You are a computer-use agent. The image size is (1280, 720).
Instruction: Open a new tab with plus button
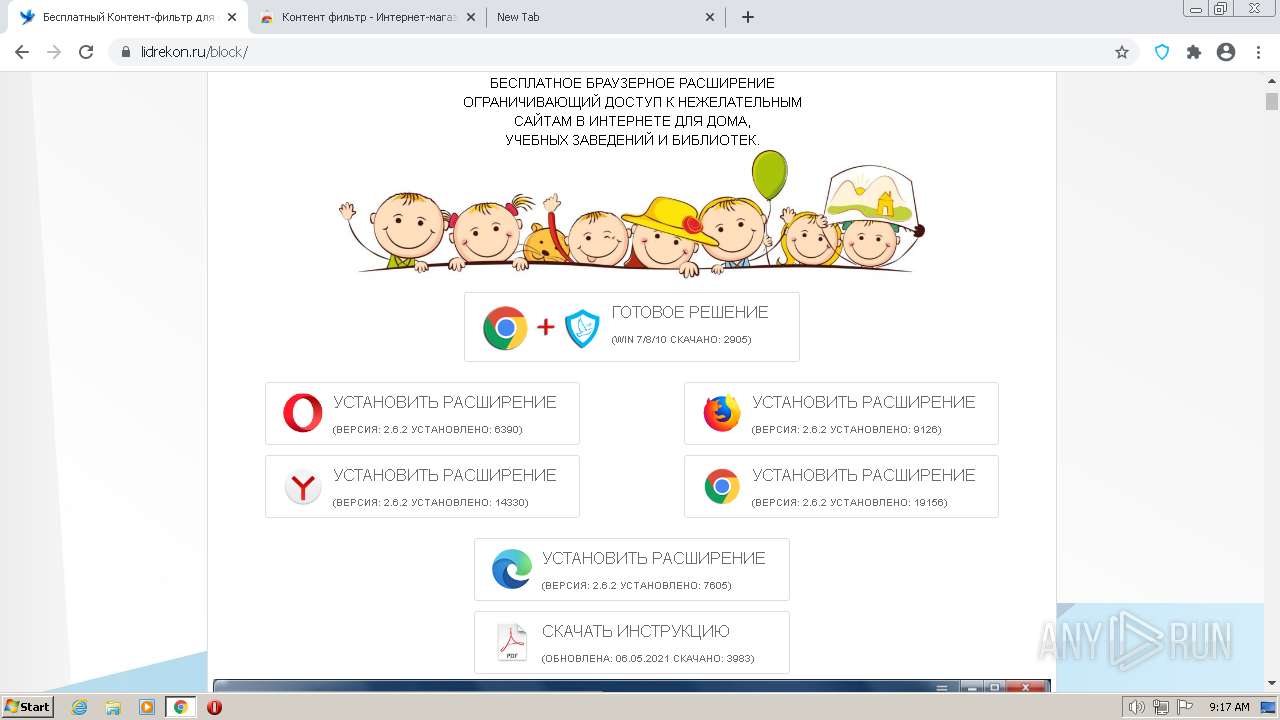(747, 17)
